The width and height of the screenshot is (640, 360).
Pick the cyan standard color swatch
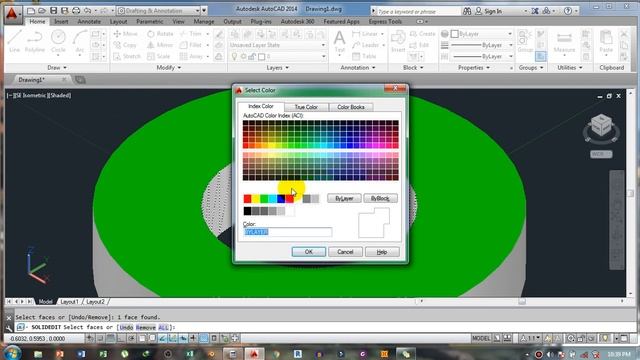(273, 199)
